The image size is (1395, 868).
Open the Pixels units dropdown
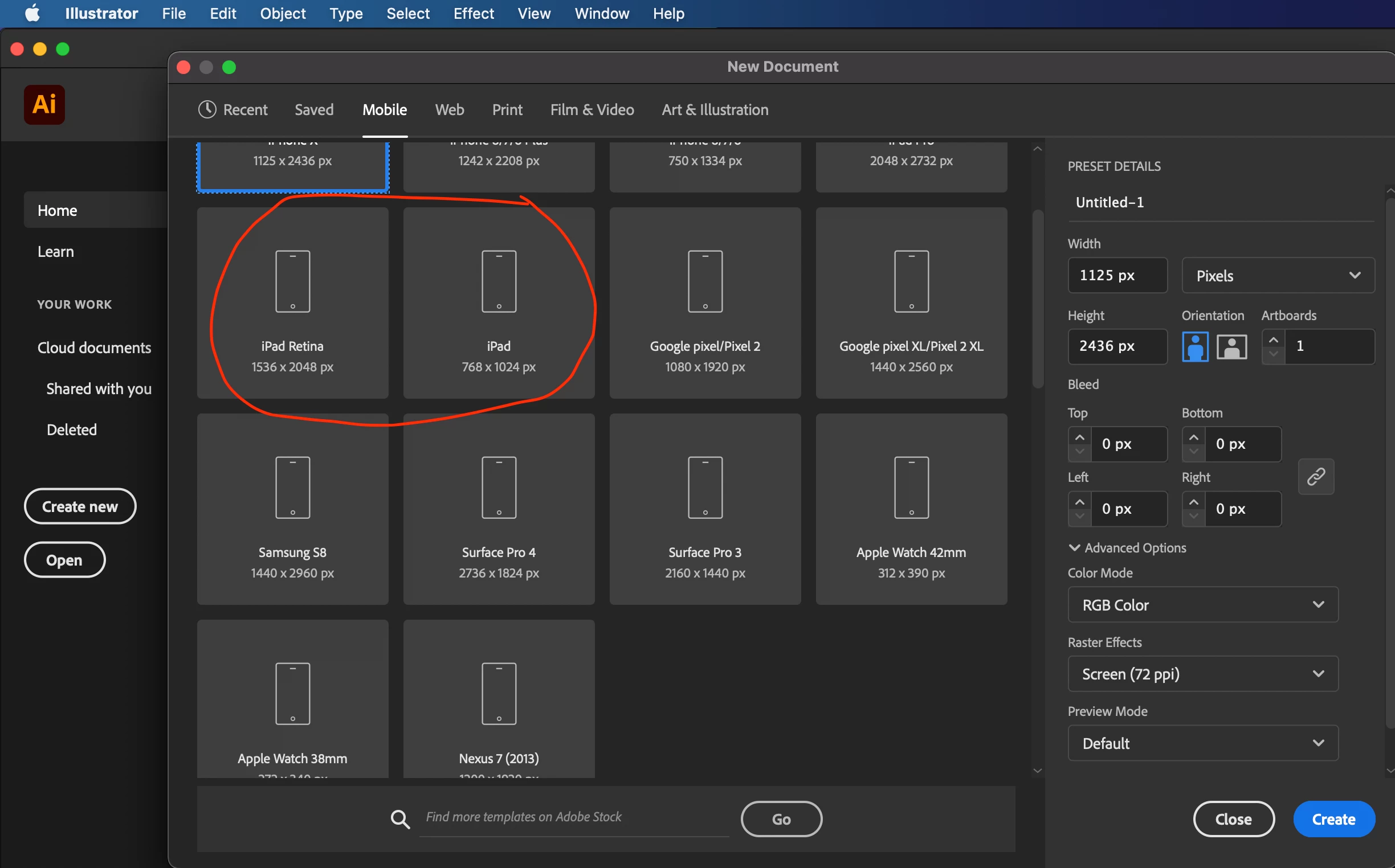tap(1277, 276)
